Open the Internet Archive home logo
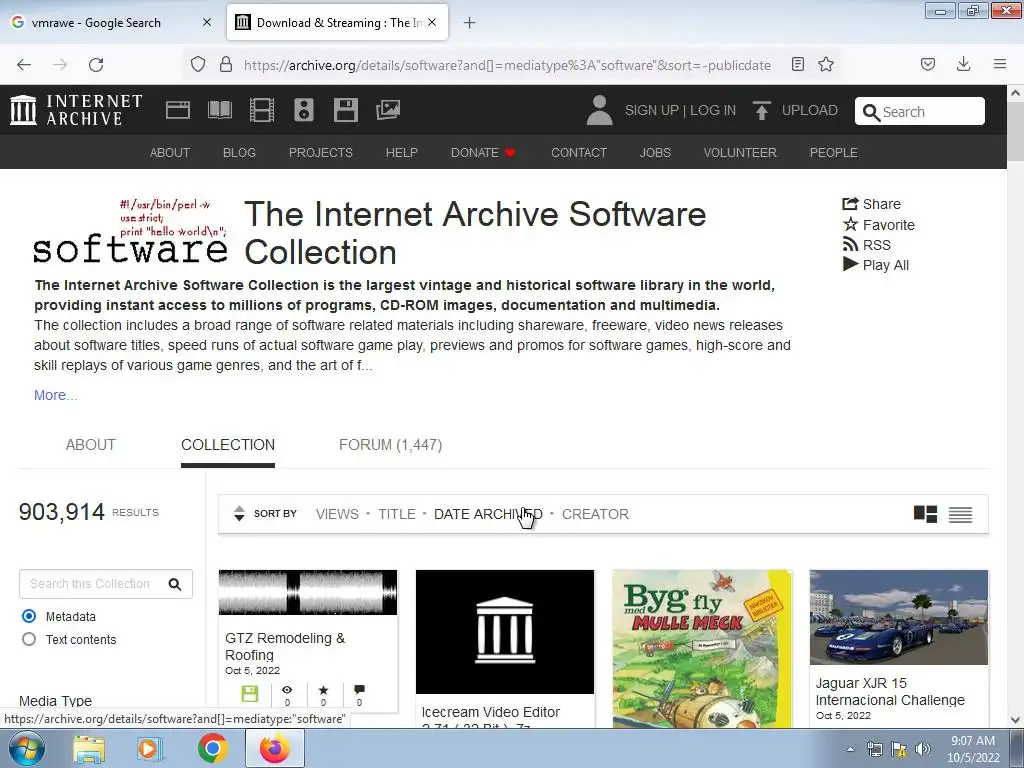Screen dimensions: 1024x768 click(76, 110)
